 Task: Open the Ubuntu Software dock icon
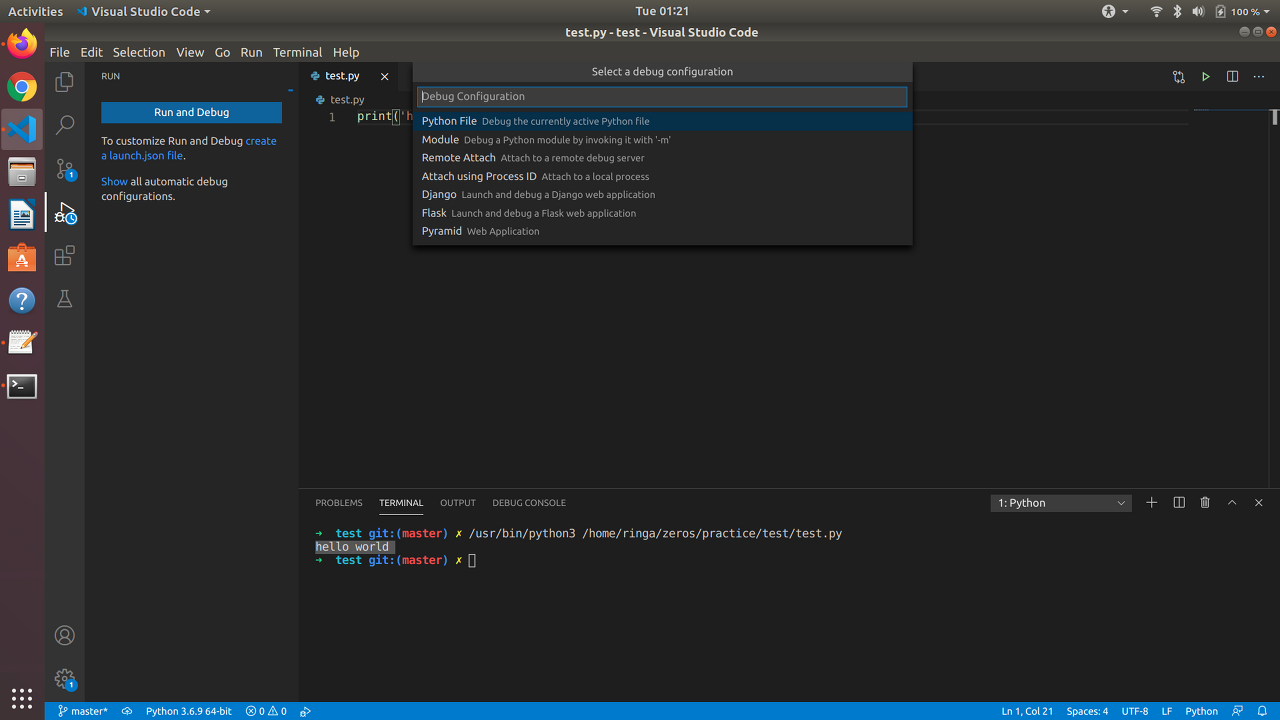tap(22, 258)
